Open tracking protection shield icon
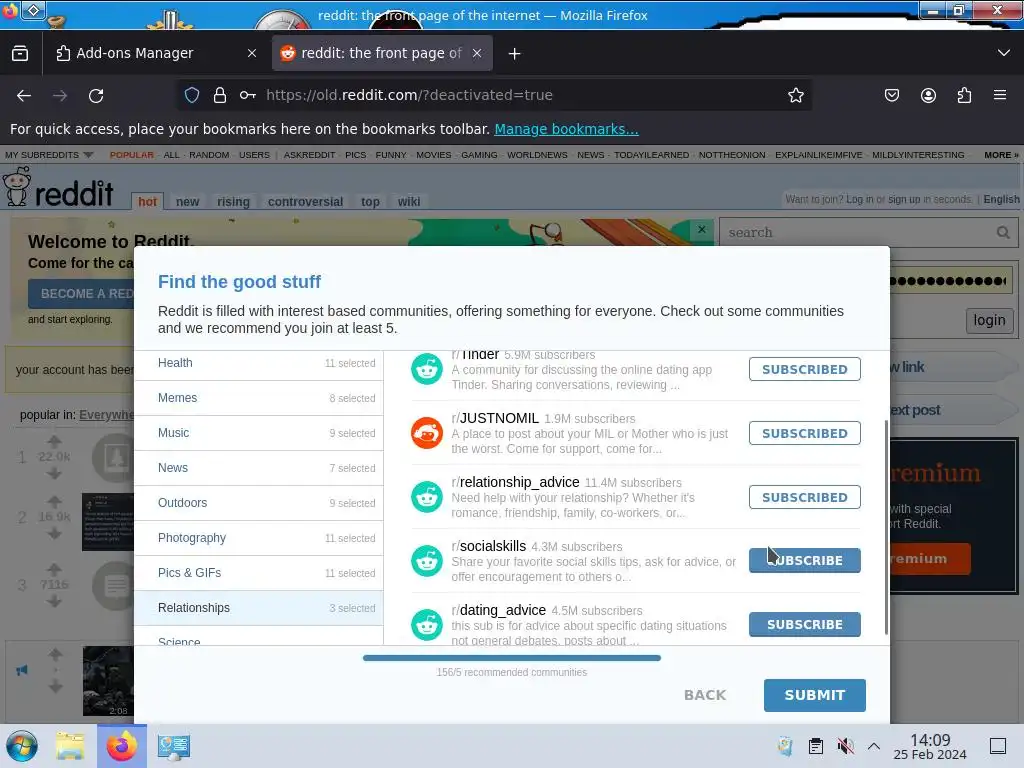The width and height of the screenshot is (1024, 768). (x=191, y=95)
